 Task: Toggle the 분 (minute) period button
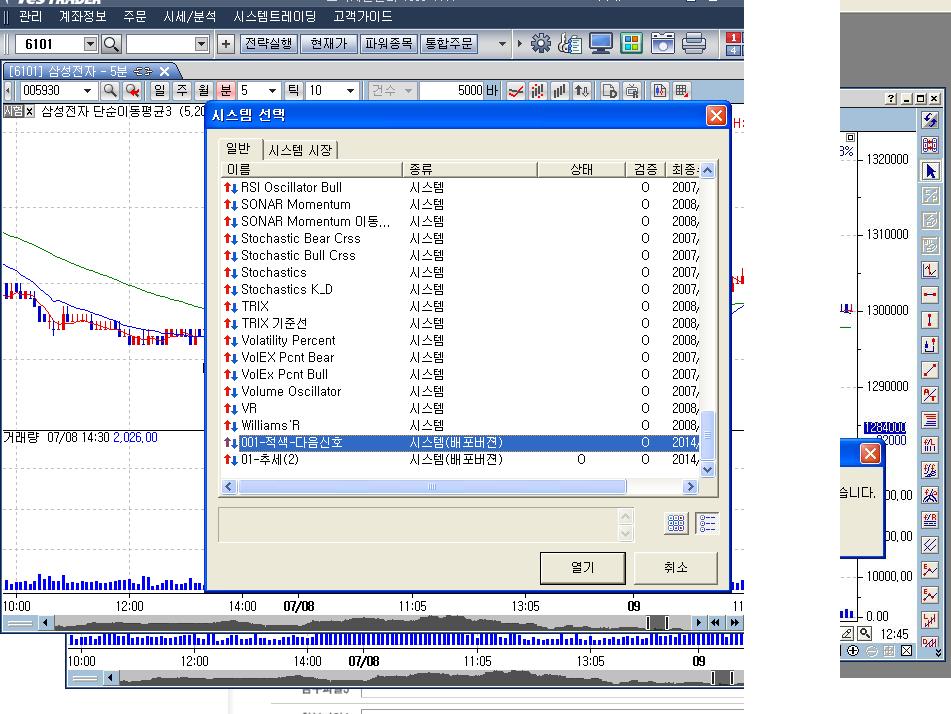coord(226,91)
